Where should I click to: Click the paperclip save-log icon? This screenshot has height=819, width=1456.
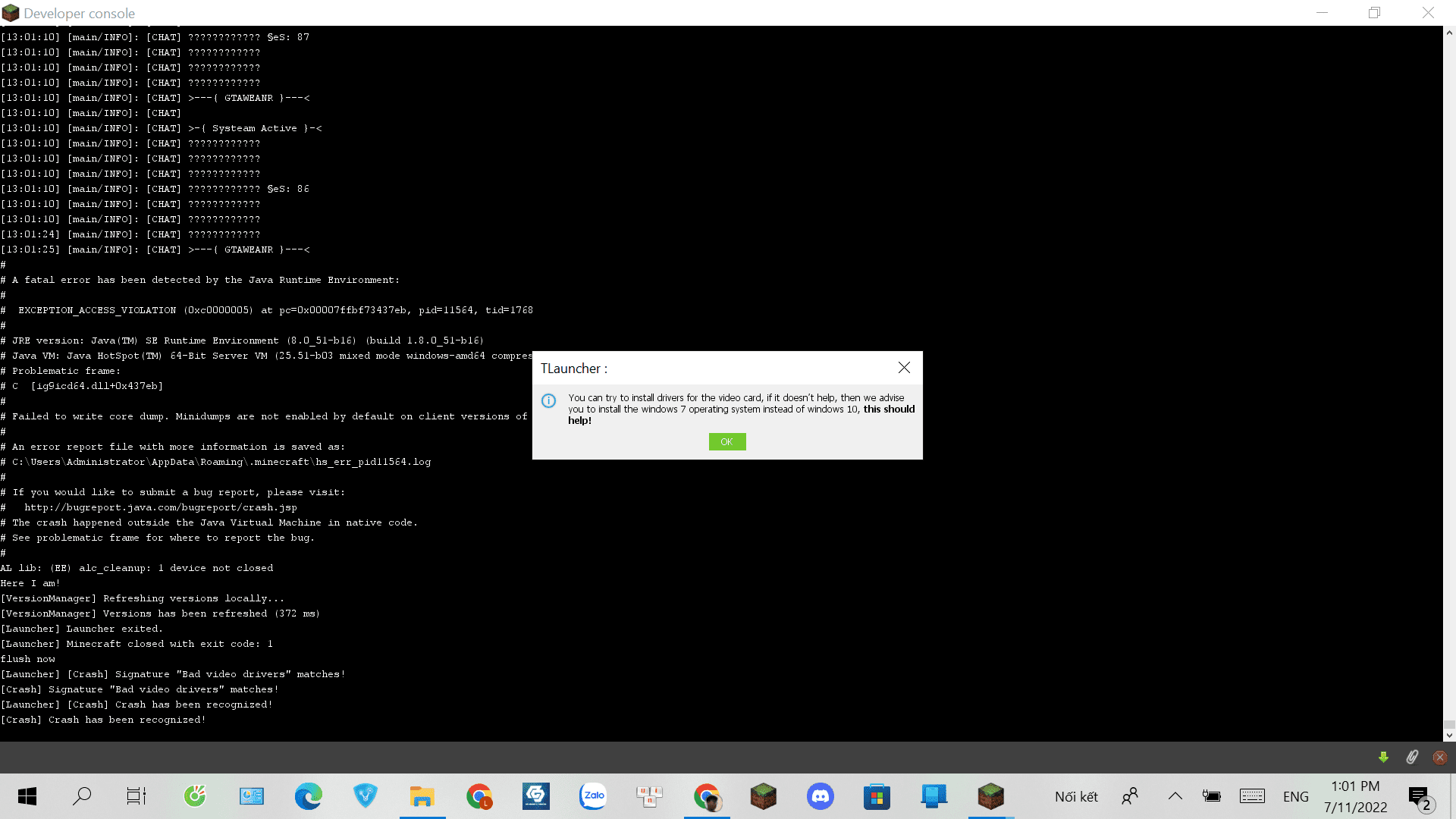[1412, 757]
